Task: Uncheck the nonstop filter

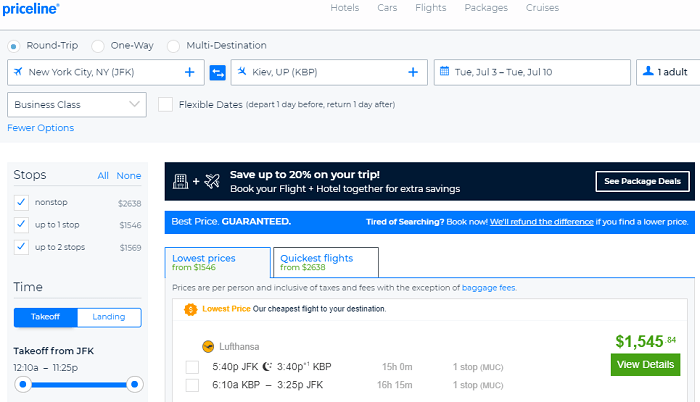Action: pyautogui.click(x=21, y=202)
